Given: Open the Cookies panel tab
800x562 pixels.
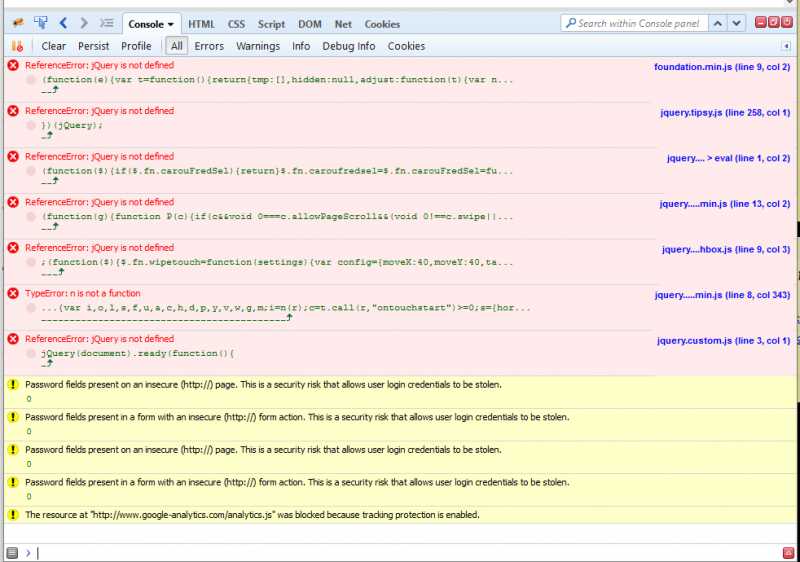Looking at the screenshot, I should tap(382, 24).
